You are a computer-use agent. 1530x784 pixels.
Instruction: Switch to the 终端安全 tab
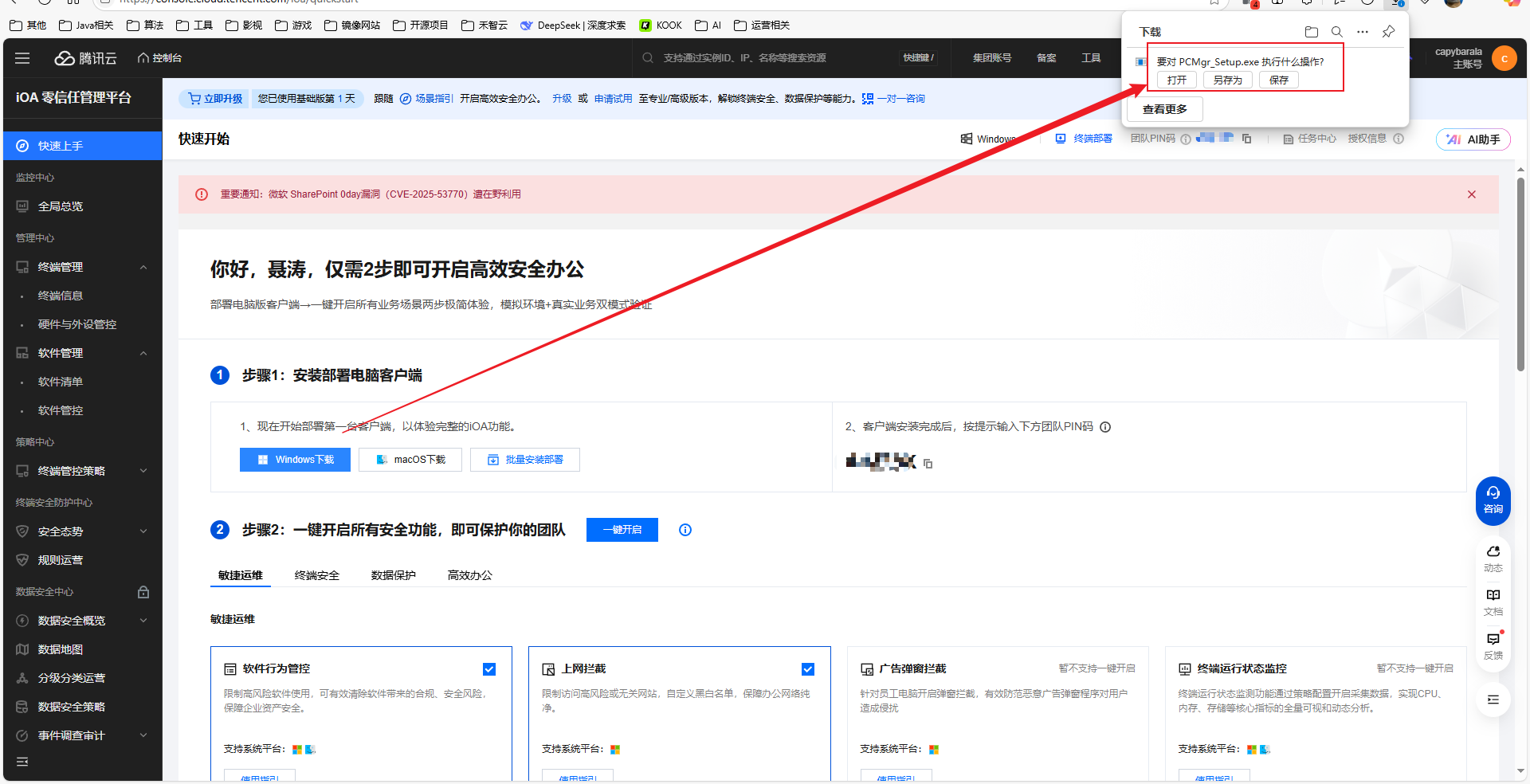click(x=317, y=575)
